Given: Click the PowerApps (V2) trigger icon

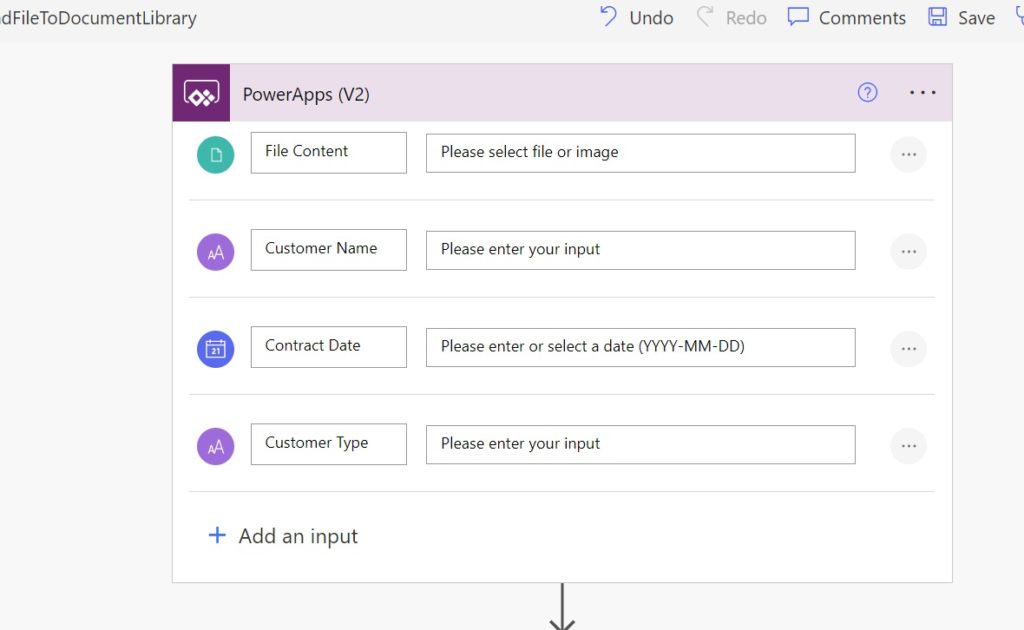Looking at the screenshot, I should pos(201,92).
